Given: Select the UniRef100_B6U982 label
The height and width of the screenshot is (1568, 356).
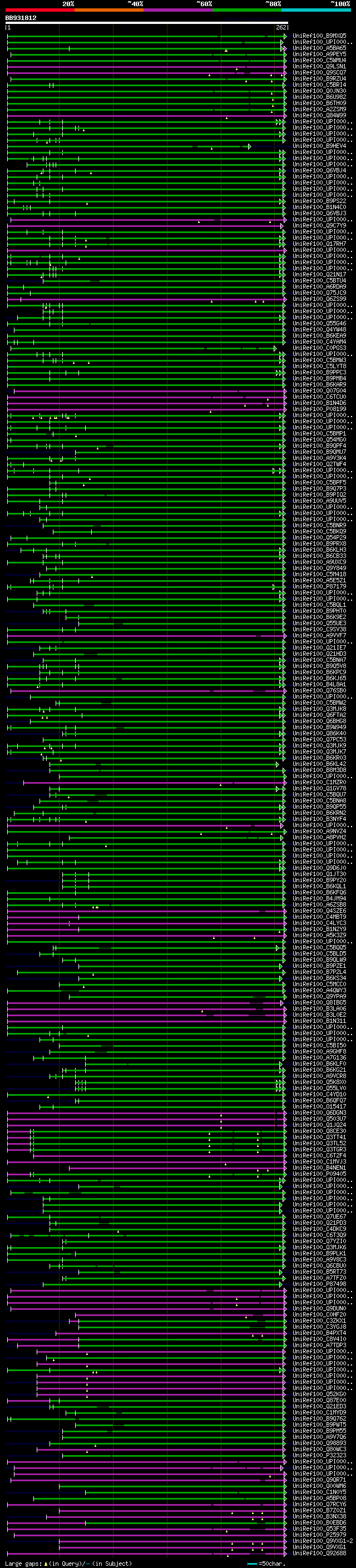Looking at the screenshot, I should tap(319, 97).
